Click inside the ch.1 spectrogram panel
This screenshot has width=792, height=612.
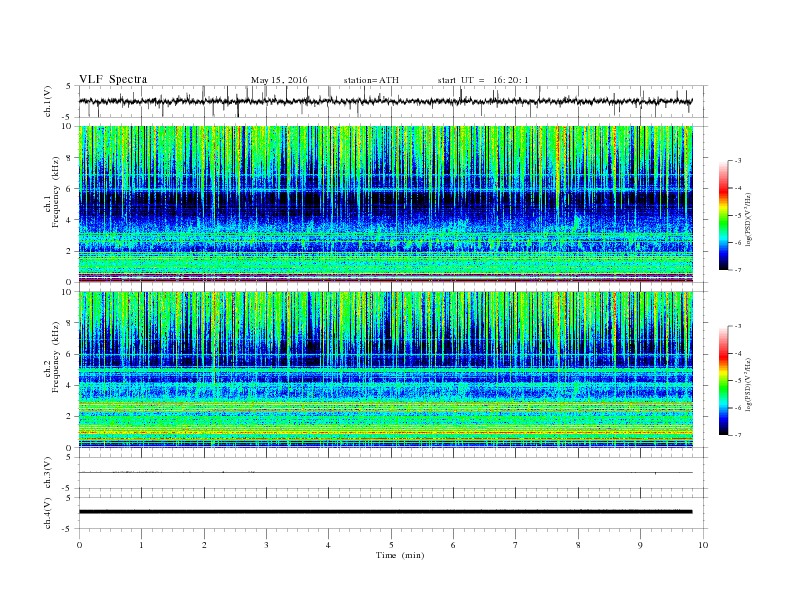click(x=385, y=204)
